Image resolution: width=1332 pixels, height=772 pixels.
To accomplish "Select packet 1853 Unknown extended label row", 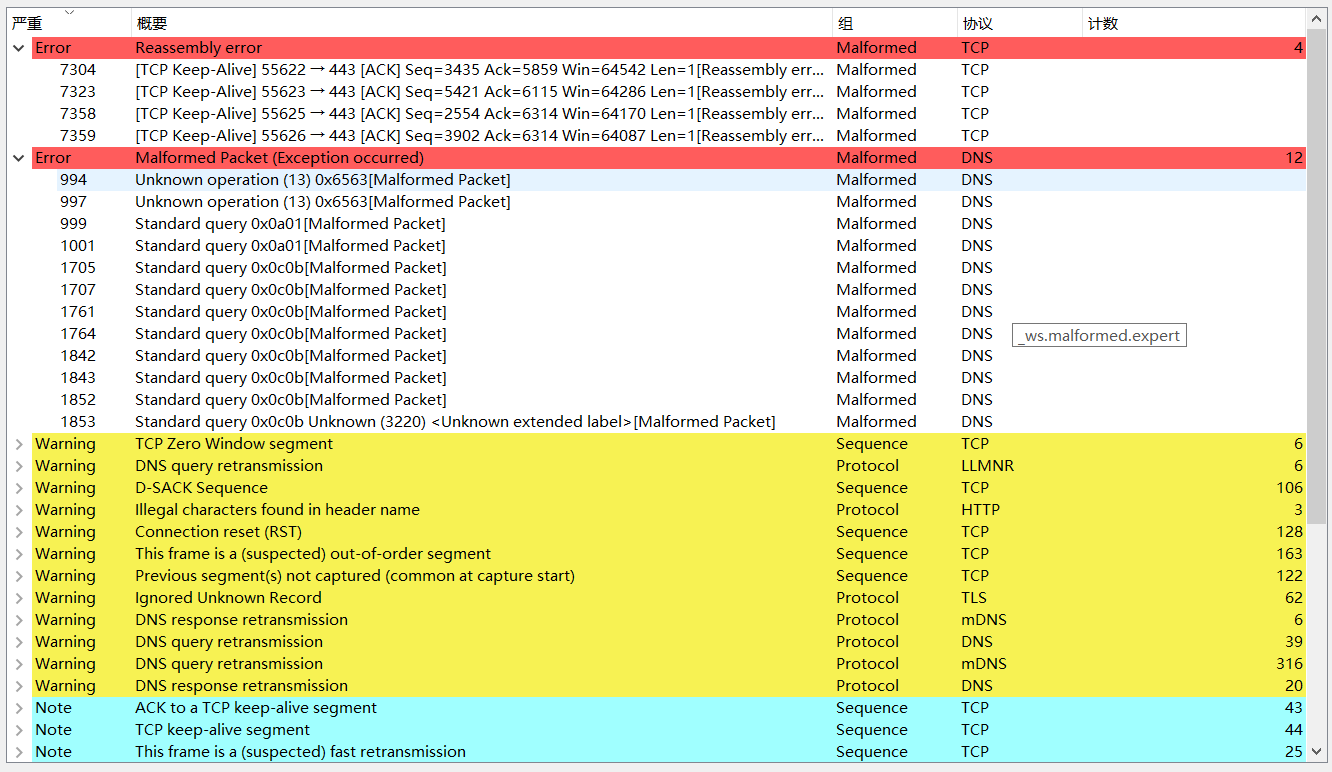I will click(x=657, y=422).
